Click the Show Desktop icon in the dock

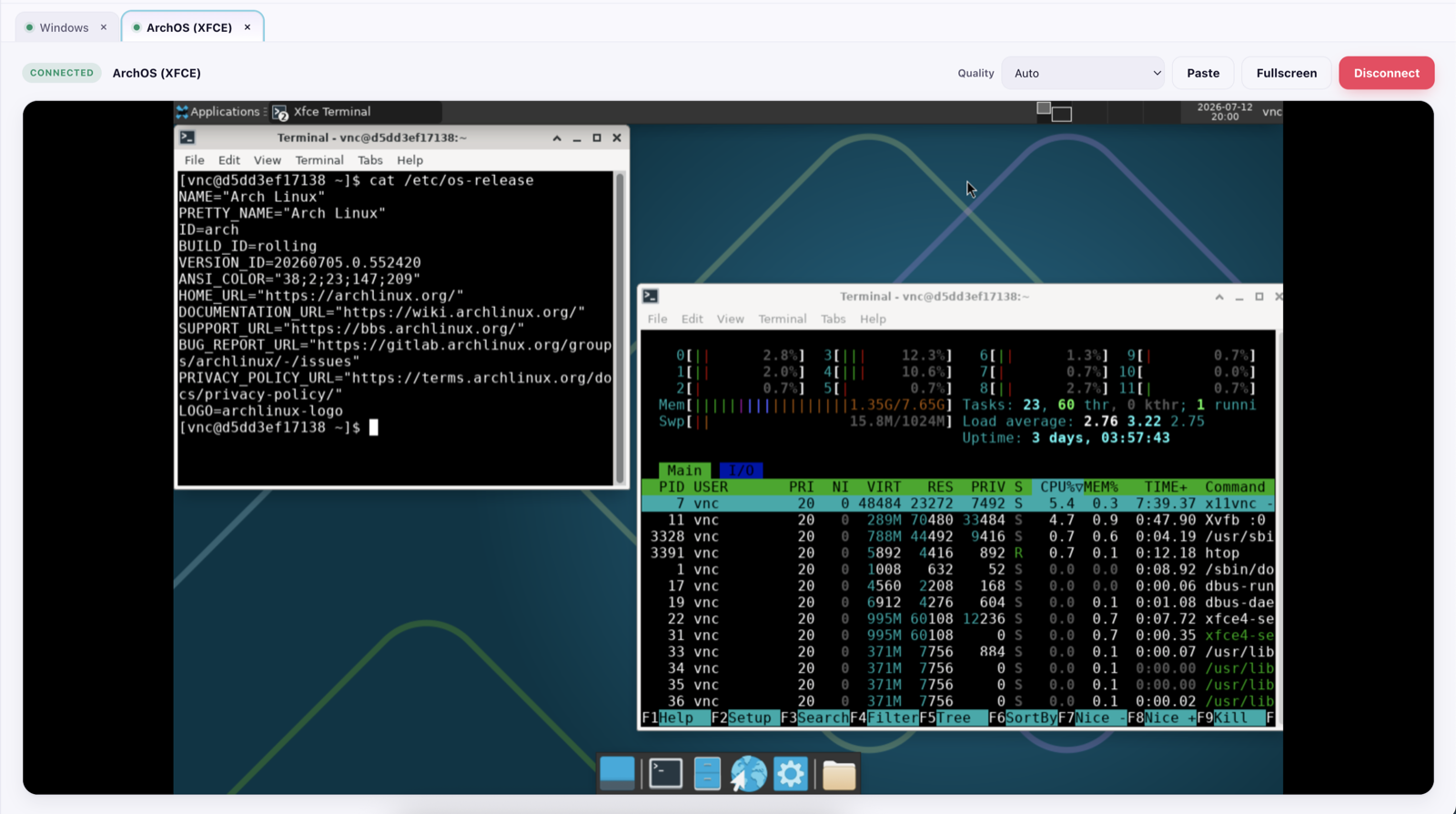[x=617, y=773]
